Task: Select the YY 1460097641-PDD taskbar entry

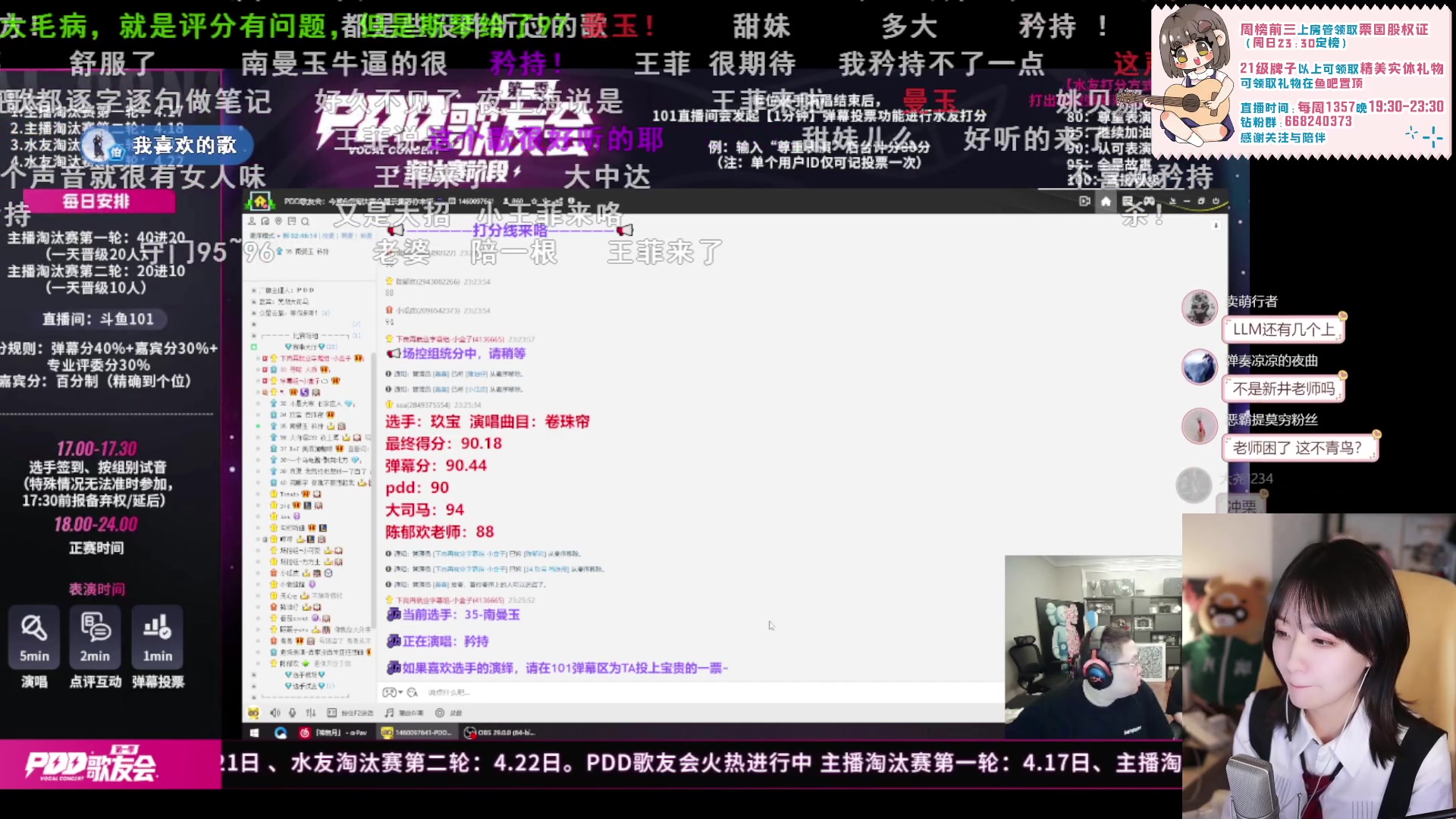Action: (417, 733)
